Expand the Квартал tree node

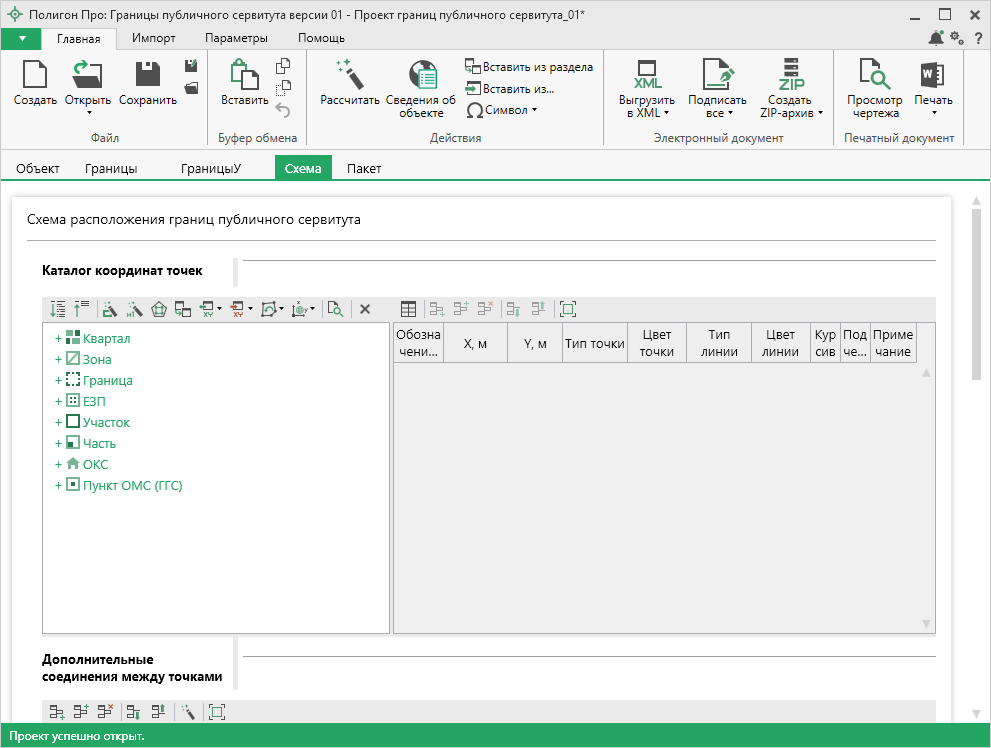(x=59, y=339)
